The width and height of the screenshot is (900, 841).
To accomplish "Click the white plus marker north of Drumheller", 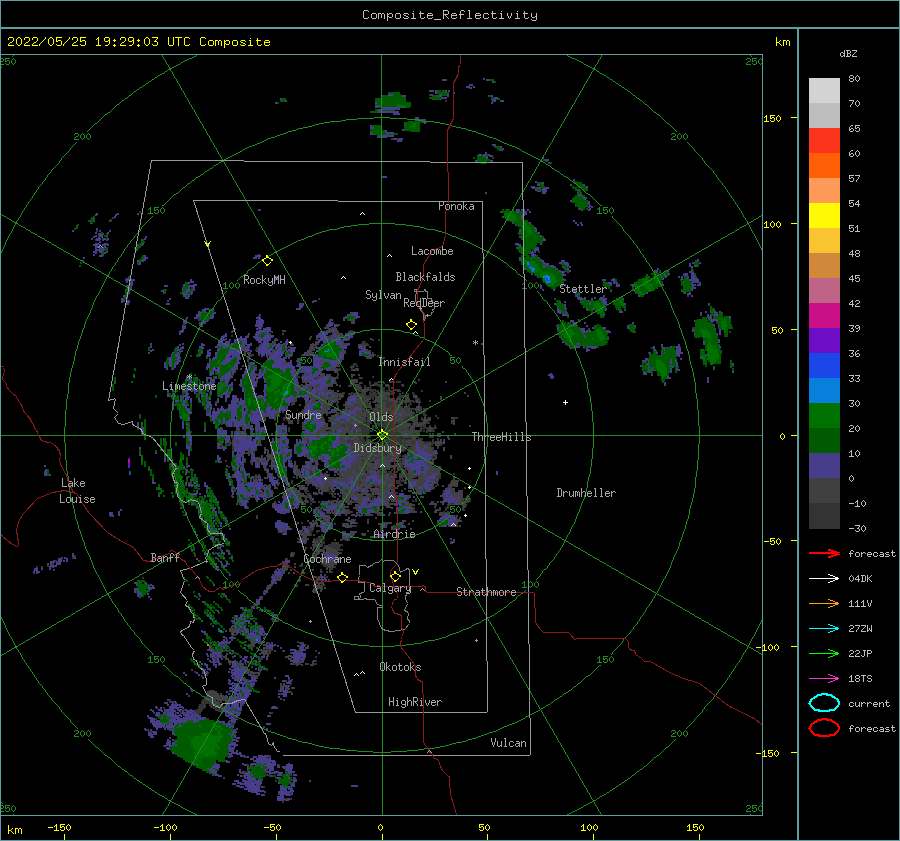I will pyautogui.click(x=565, y=402).
